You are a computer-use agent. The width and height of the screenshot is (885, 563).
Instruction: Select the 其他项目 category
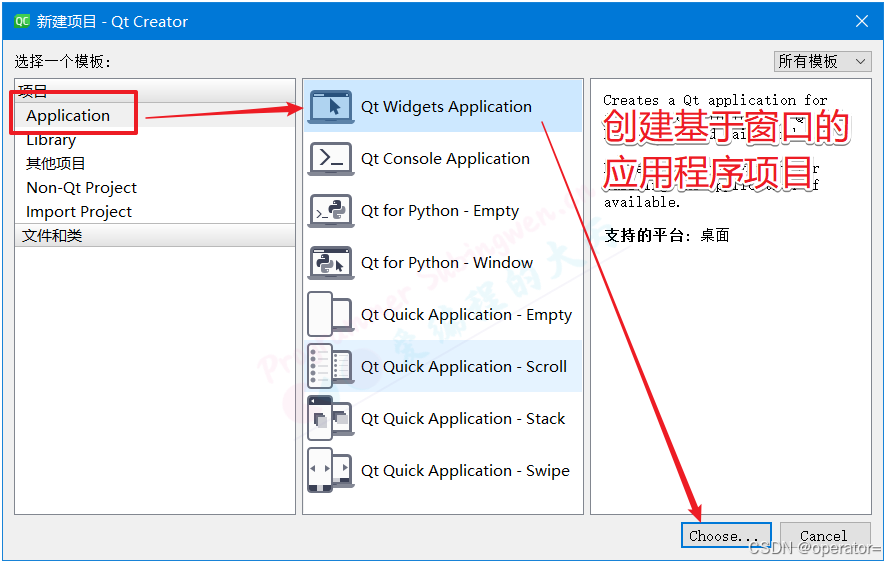coord(55,164)
